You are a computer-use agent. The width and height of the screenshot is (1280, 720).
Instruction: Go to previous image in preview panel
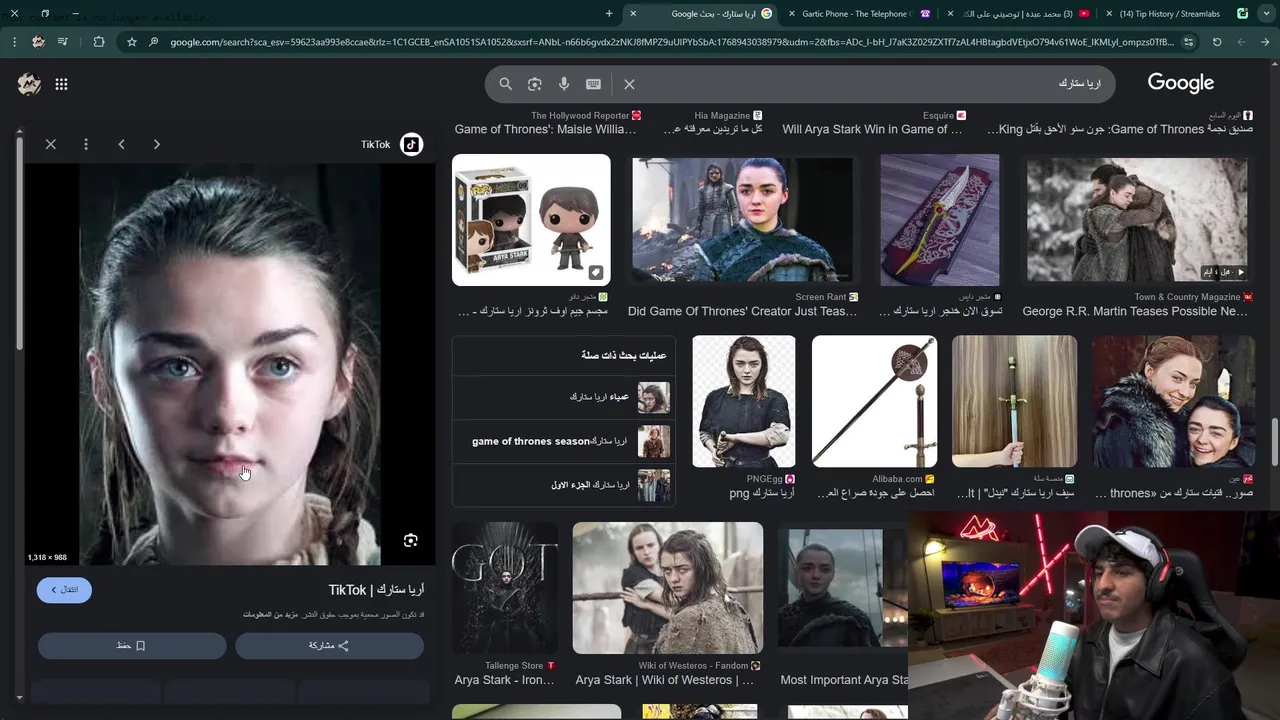[x=121, y=144]
